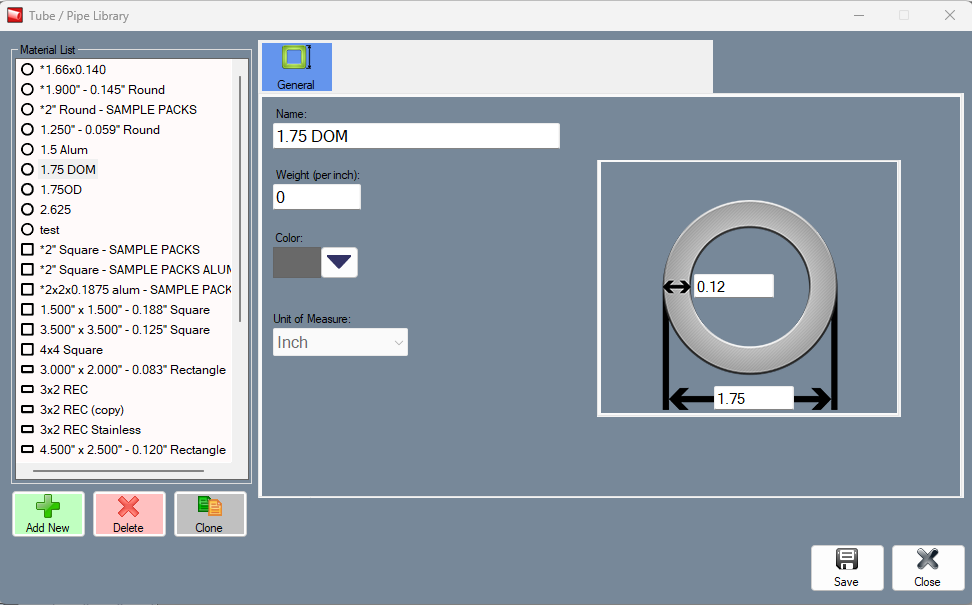Select 3x2 REC material

tap(64, 390)
